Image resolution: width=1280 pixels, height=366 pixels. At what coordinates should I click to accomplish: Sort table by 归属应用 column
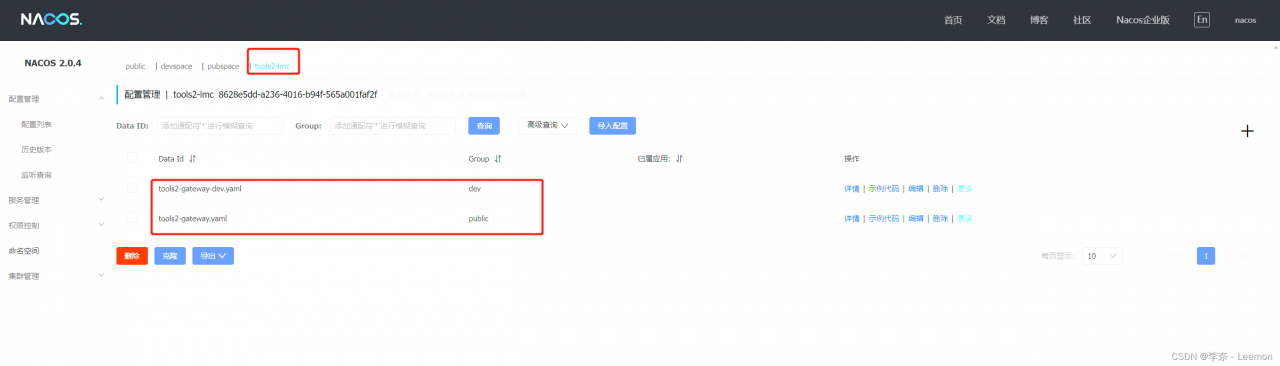click(x=679, y=158)
